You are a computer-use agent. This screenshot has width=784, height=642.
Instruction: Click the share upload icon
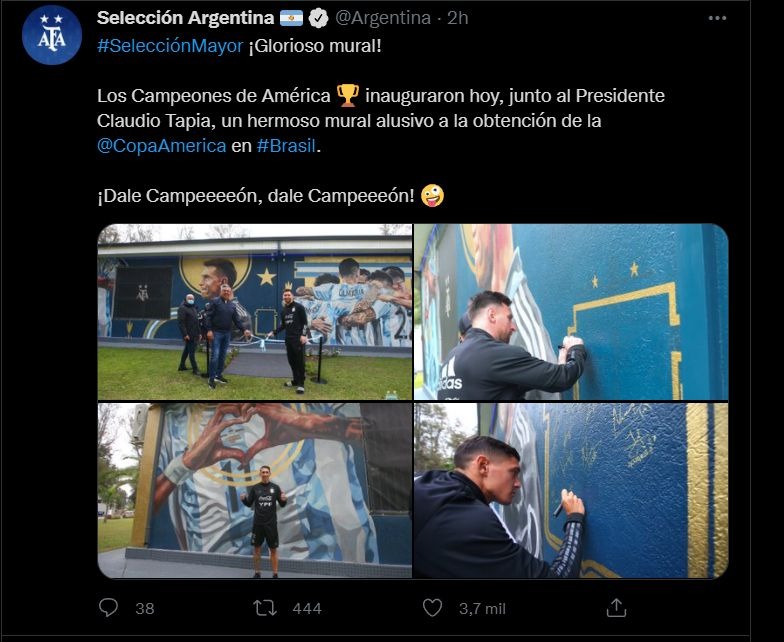click(616, 608)
